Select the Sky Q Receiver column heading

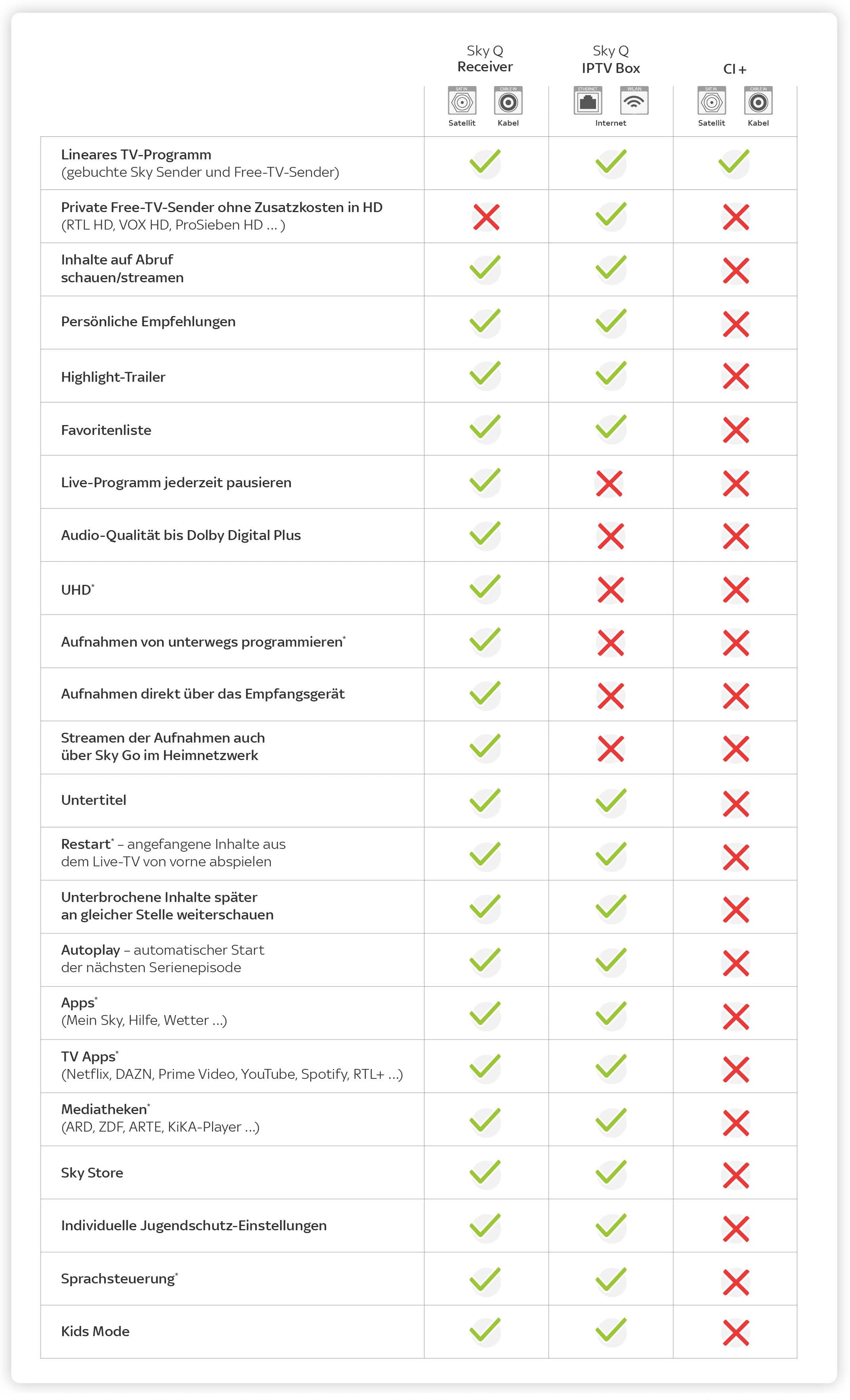click(485, 59)
